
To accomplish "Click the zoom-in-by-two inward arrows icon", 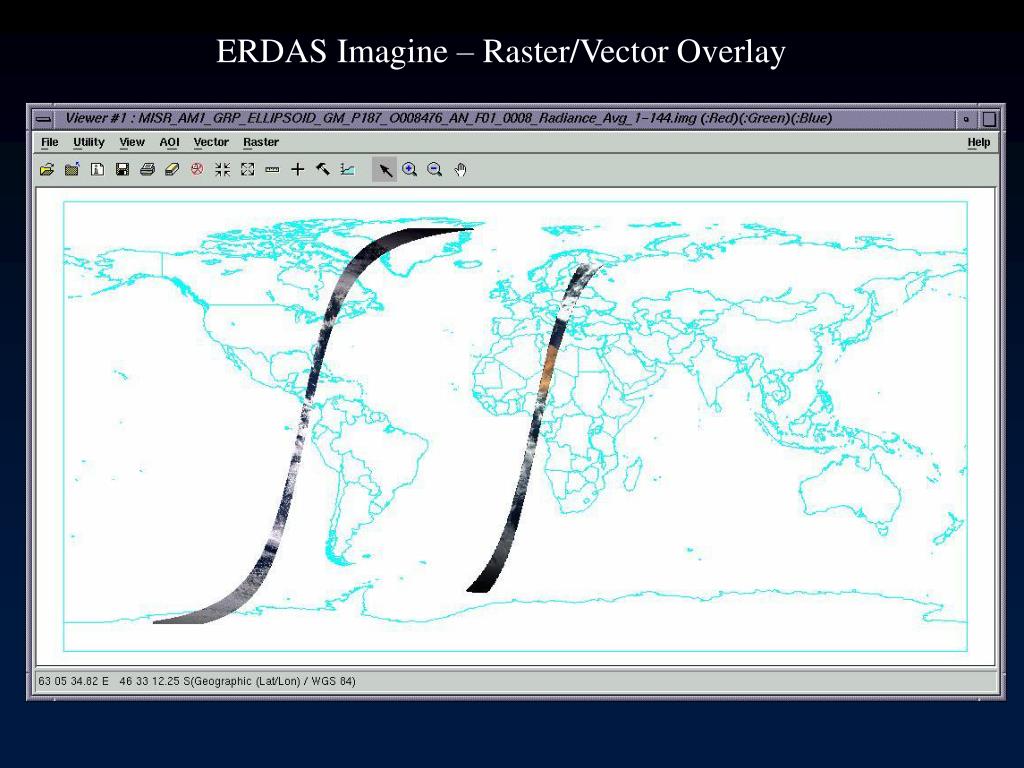I will point(222,170).
